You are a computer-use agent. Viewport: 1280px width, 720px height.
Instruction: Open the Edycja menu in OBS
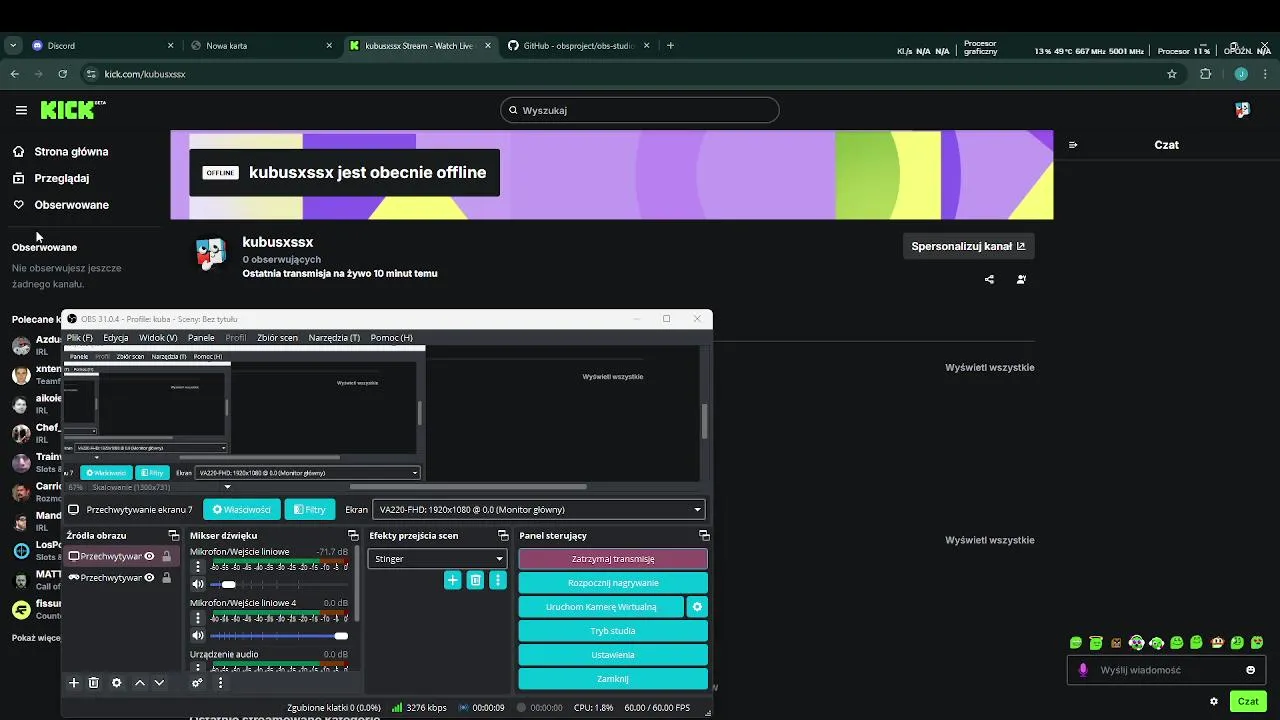(116, 338)
